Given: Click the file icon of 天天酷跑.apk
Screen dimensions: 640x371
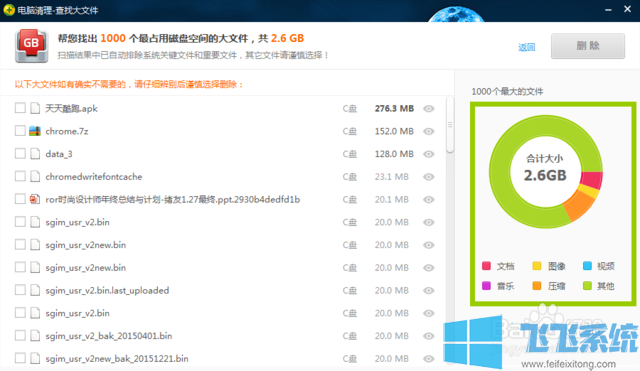Looking at the screenshot, I should [35, 108].
